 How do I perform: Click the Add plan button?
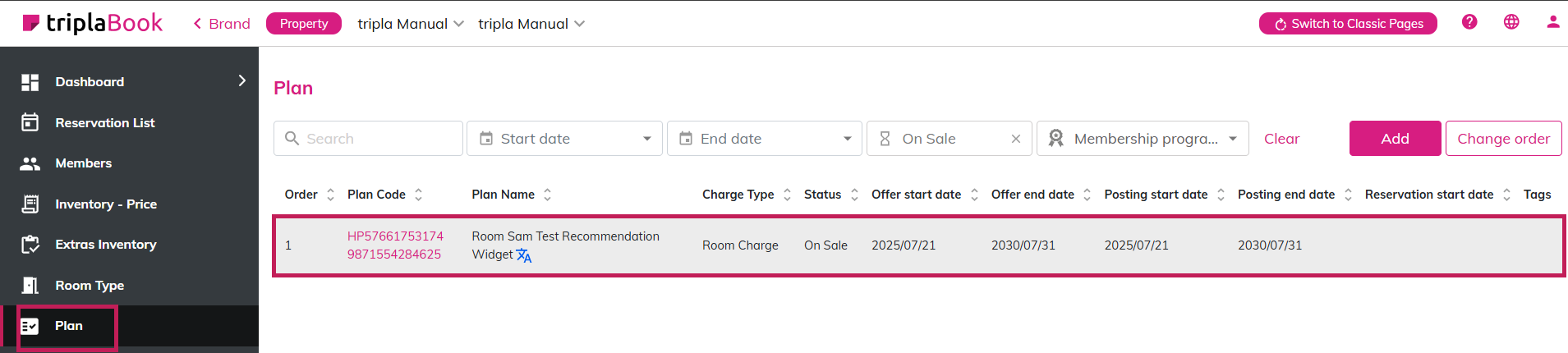point(1394,139)
